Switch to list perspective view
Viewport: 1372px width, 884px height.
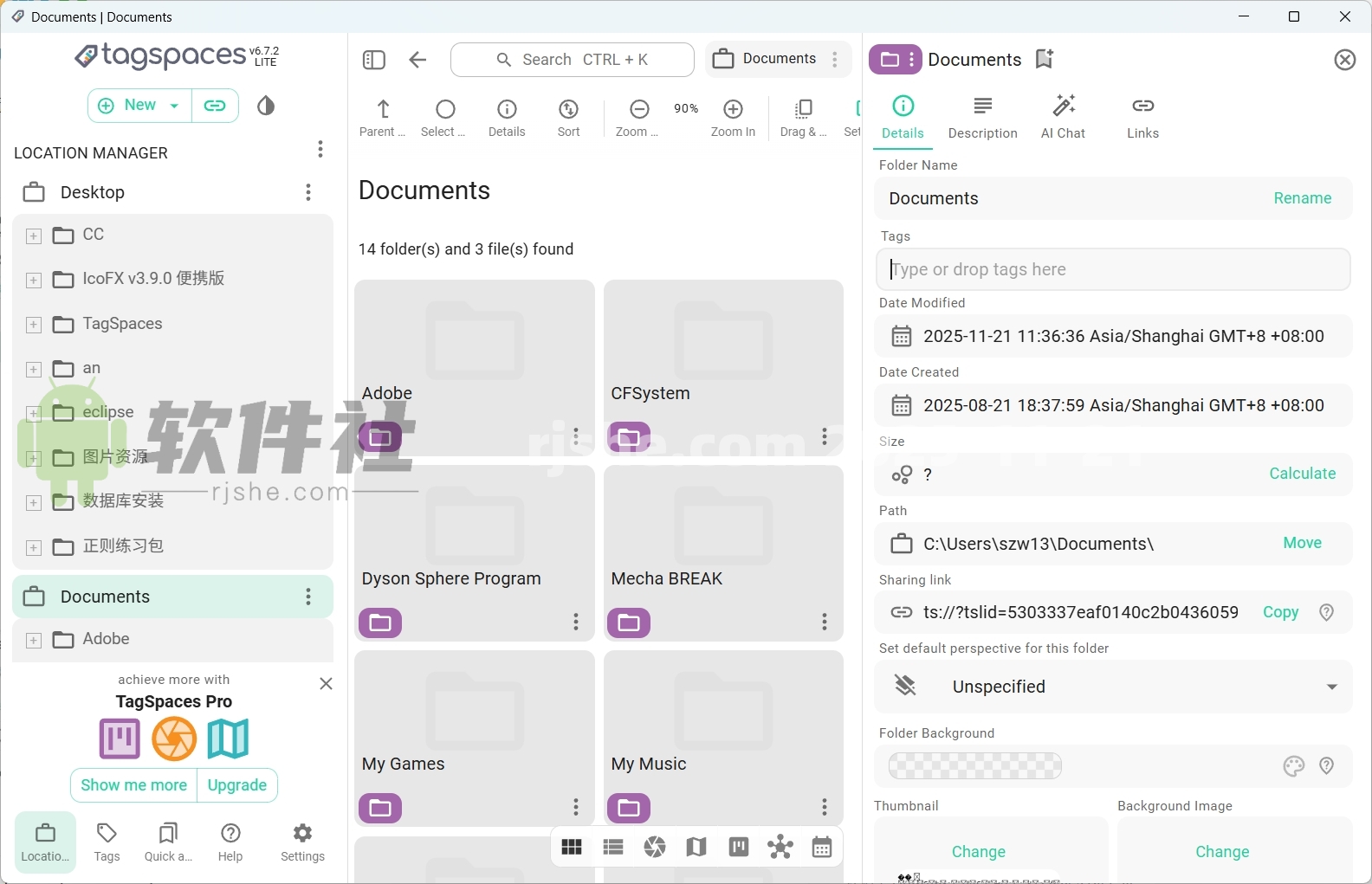(x=613, y=847)
